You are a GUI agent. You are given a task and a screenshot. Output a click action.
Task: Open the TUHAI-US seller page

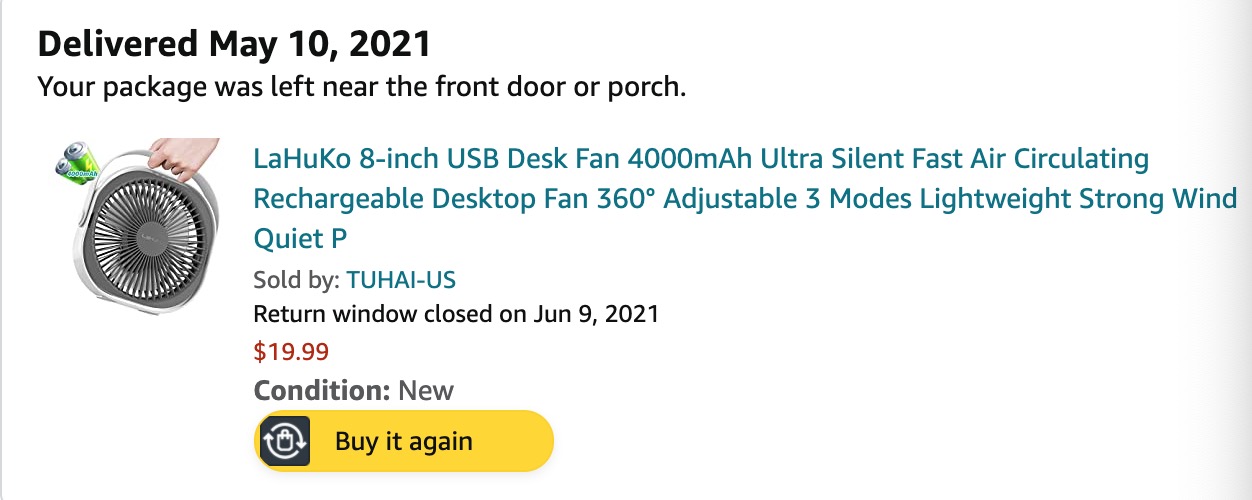click(x=401, y=279)
